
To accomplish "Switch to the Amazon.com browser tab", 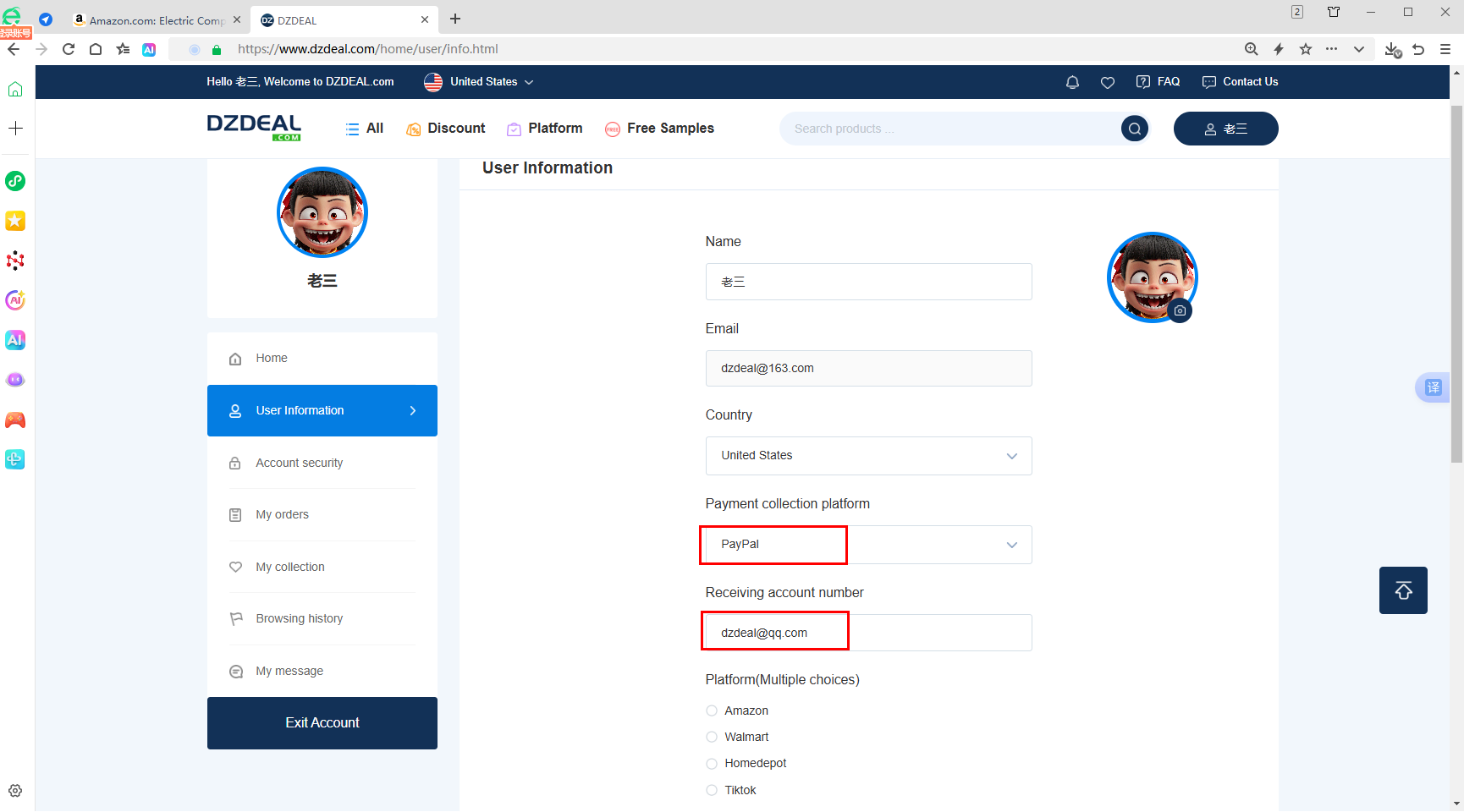I will coord(157,20).
